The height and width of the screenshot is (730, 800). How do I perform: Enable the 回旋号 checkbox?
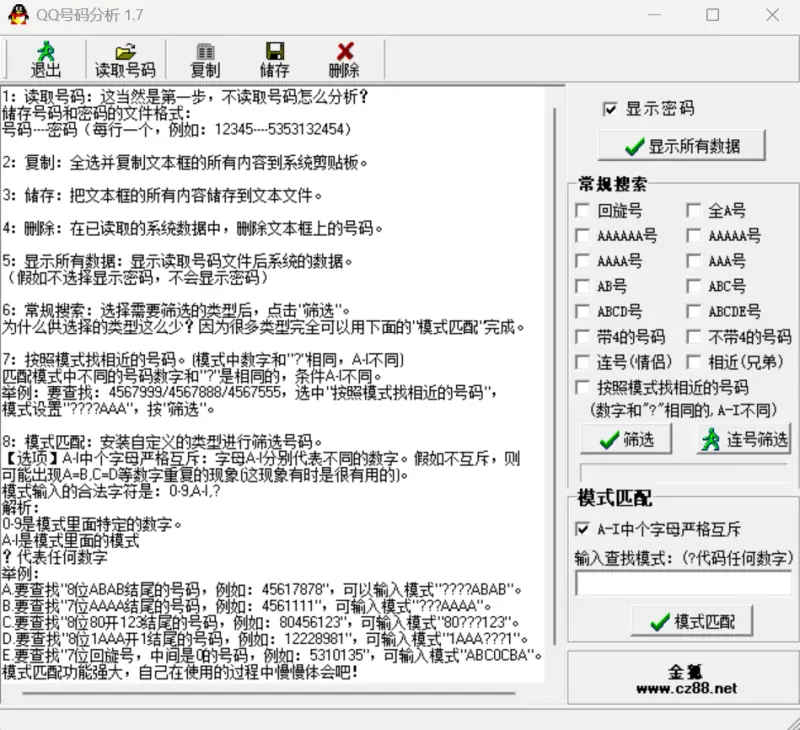point(582,211)
